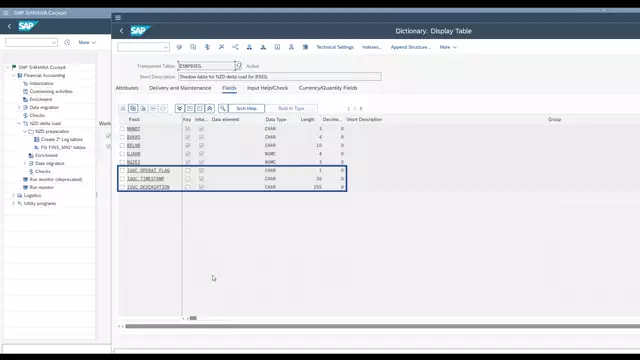Click the scissors cut icon in fields toolbar

[123, 109]
